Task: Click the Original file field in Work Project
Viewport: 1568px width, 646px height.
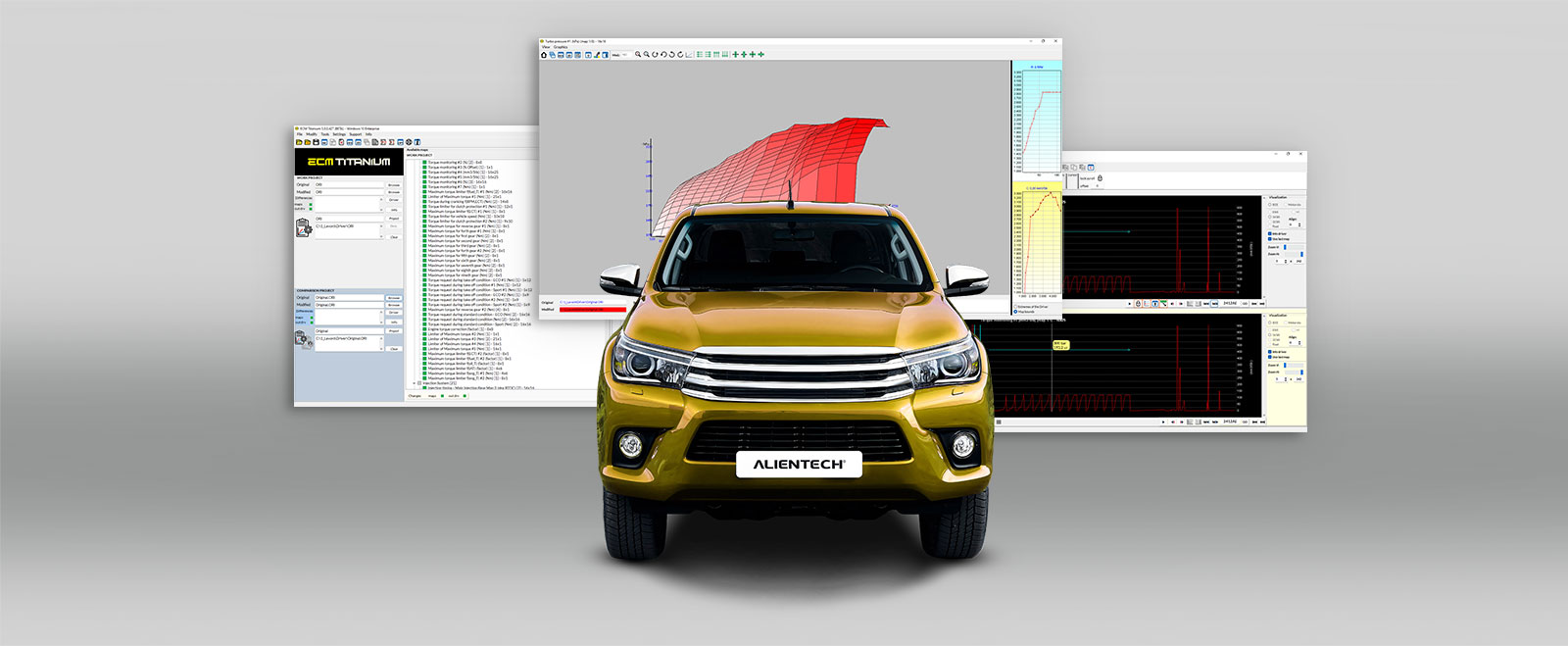Action: [x=349, y=184]
